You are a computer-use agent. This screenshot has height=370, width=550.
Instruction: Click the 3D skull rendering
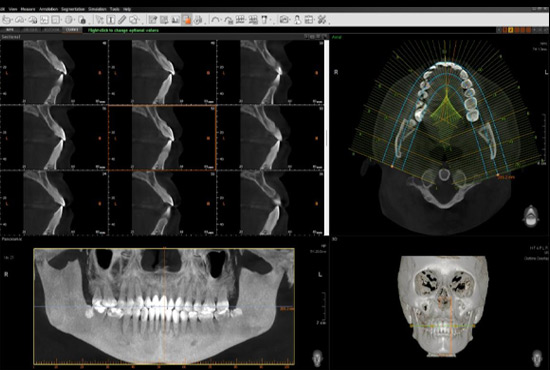pos(443,306)
